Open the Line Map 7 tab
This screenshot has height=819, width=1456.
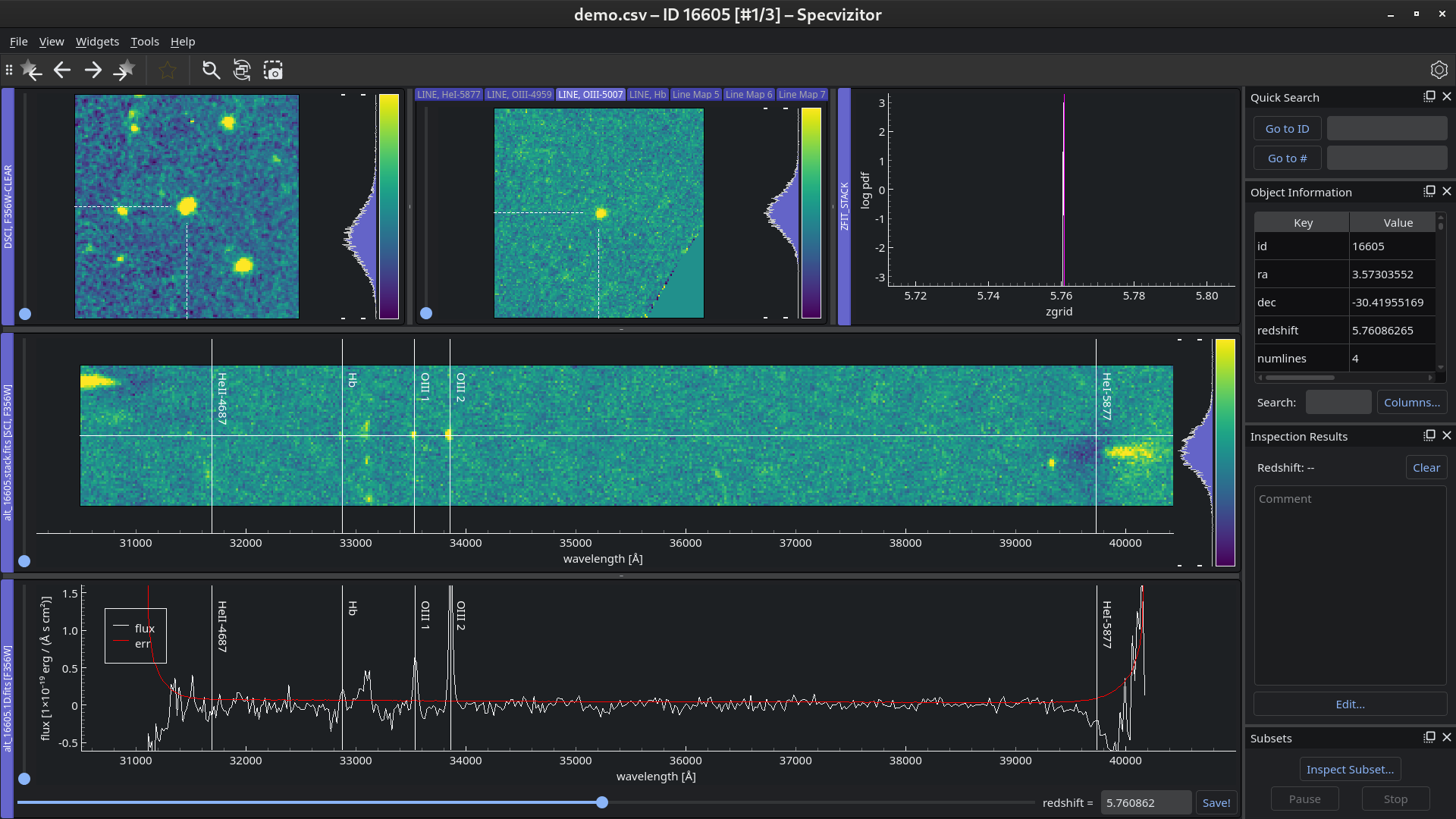pos(802,95)
